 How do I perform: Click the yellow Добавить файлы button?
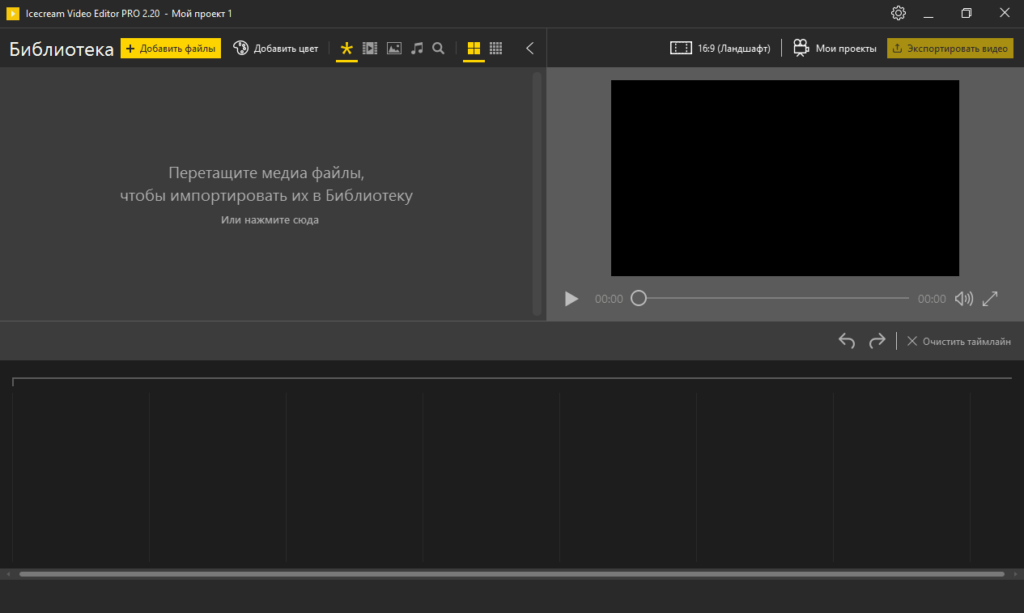coord(171,48)
